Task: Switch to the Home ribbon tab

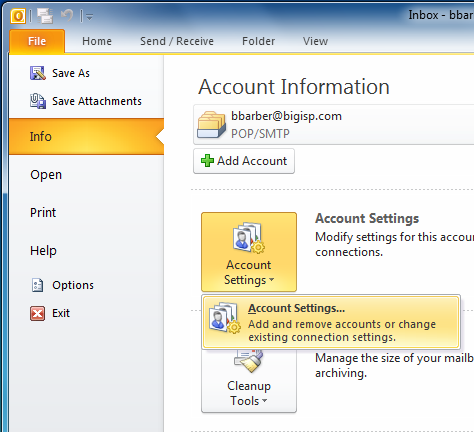Action: [x=97, y=41]
